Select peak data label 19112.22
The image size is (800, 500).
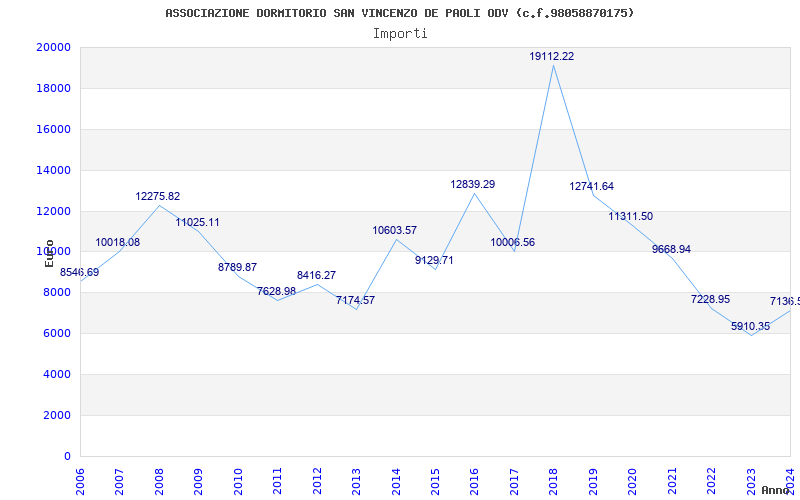552,57
